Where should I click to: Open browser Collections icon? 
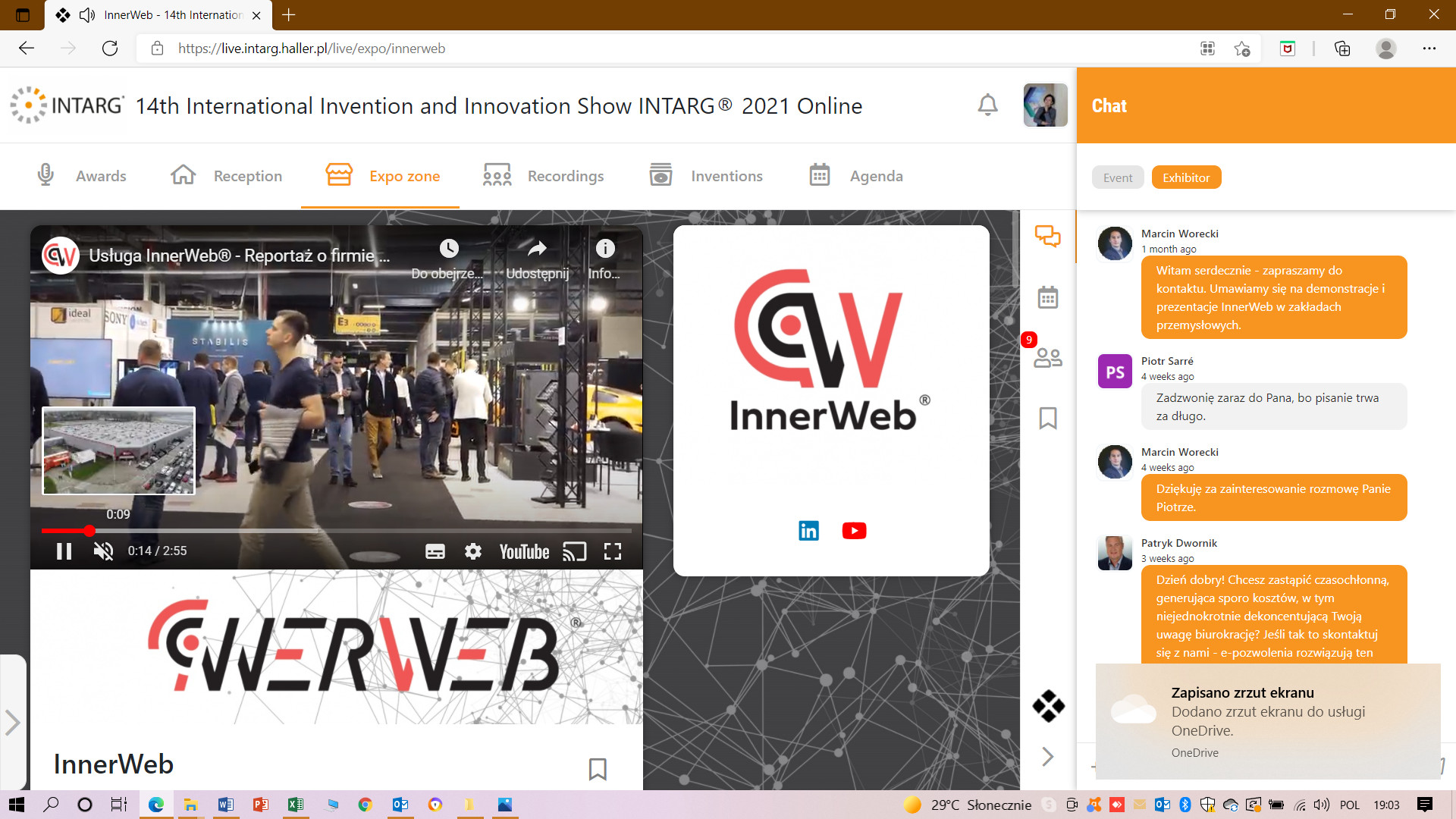1342,49
